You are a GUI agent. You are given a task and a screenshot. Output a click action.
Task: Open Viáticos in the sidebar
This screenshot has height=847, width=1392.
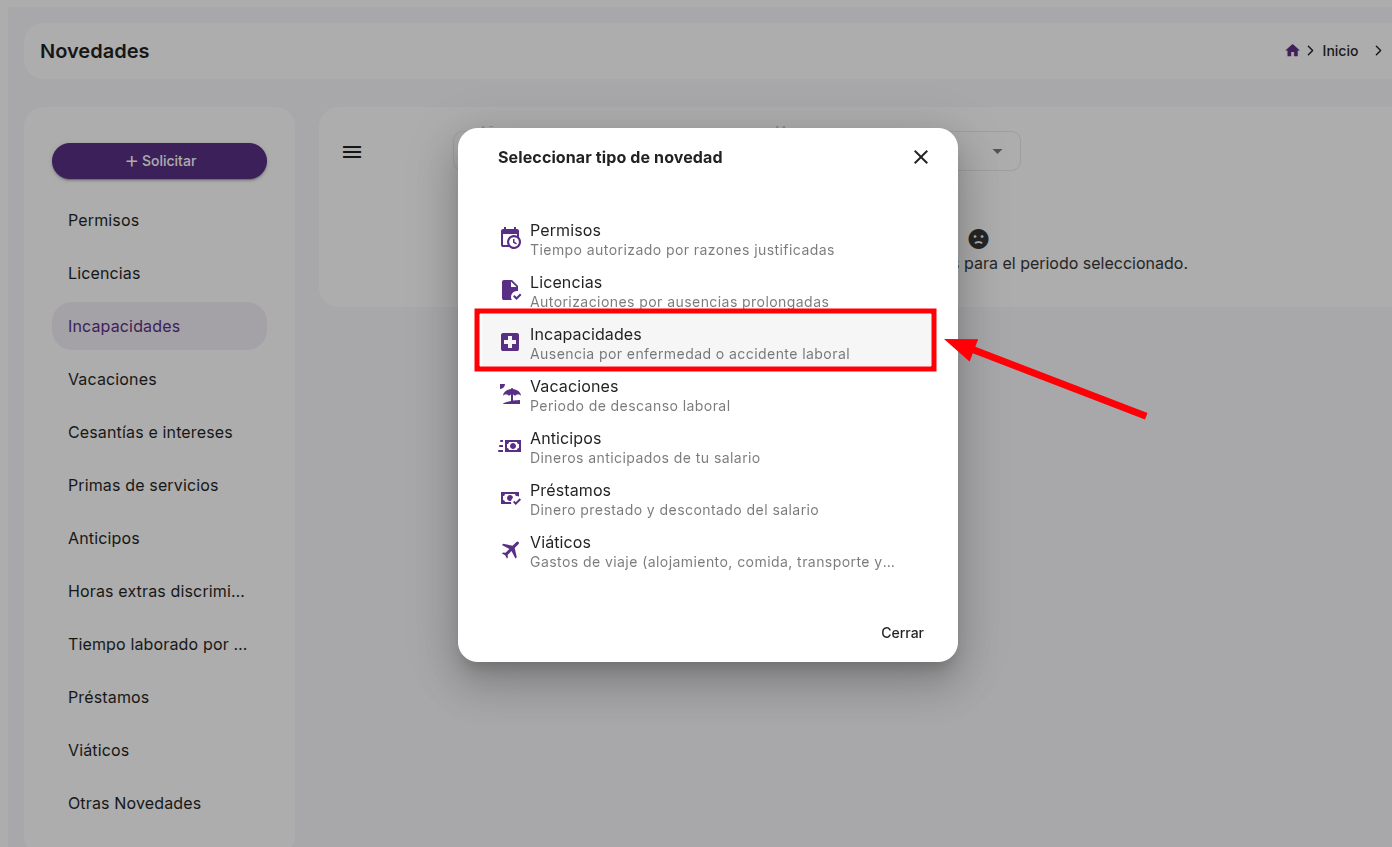click(160, 750)
